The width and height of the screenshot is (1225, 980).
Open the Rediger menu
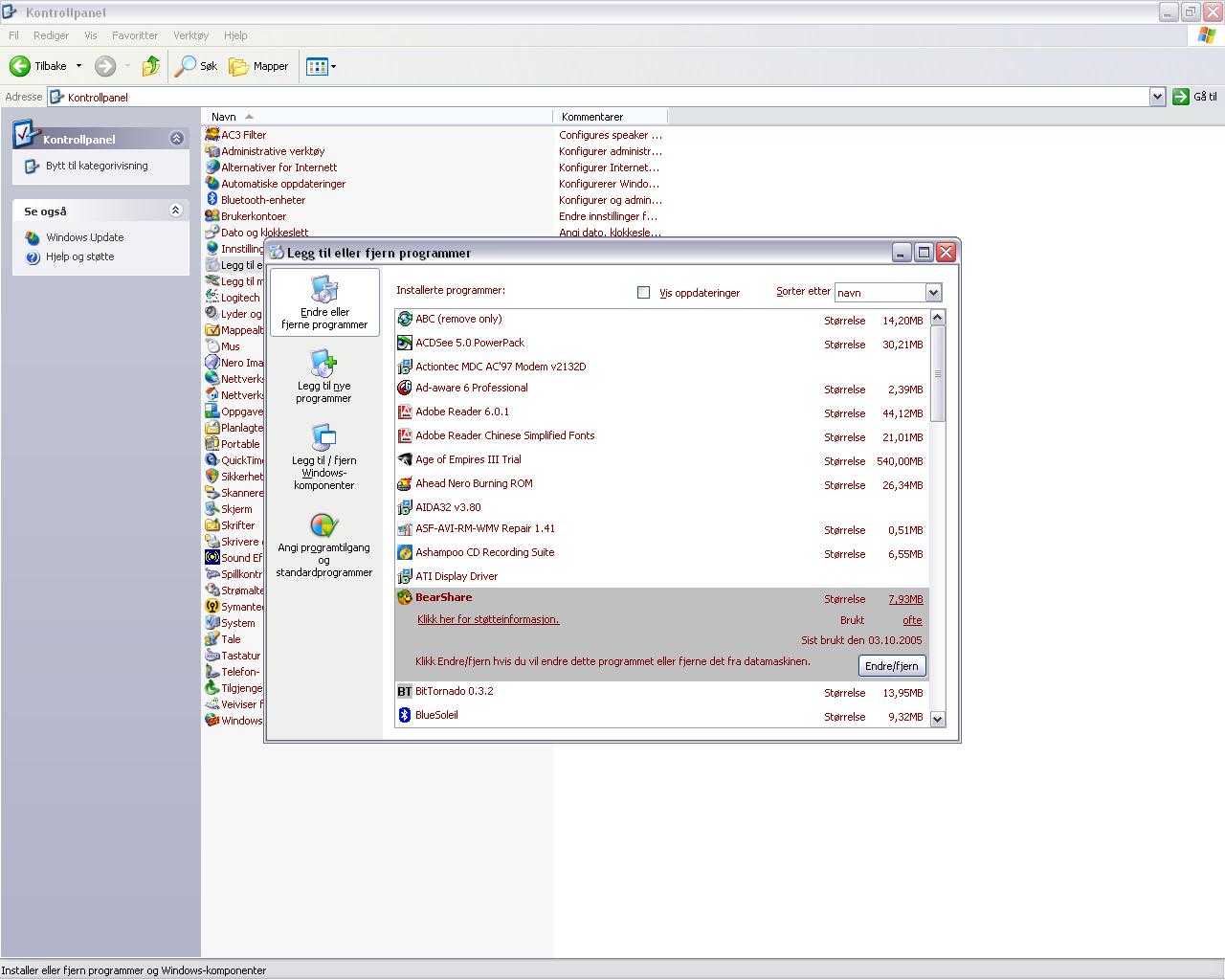coord(51,35)
